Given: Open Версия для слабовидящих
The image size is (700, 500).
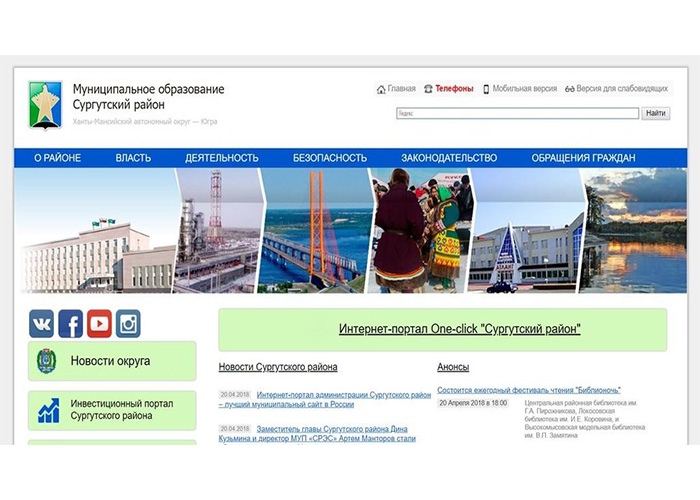Looking at the screenshot, I should pos(622,89).
